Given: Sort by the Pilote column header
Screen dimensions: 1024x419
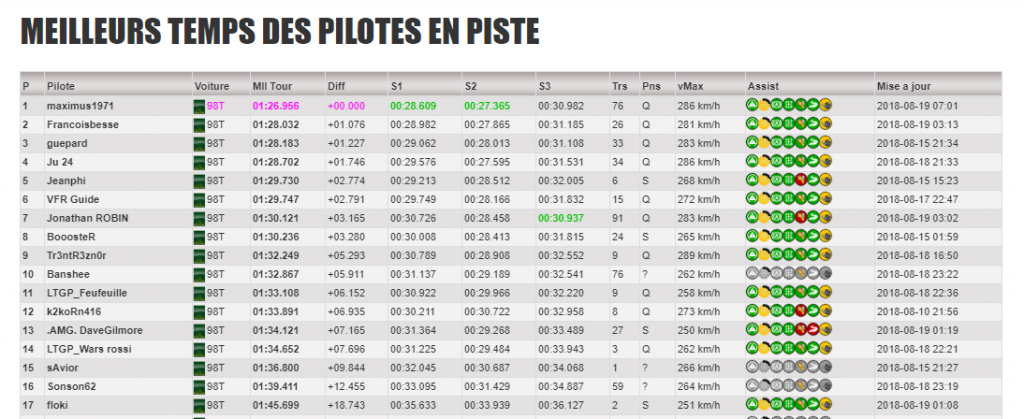Looking at the screenshot, I should 61,86.
